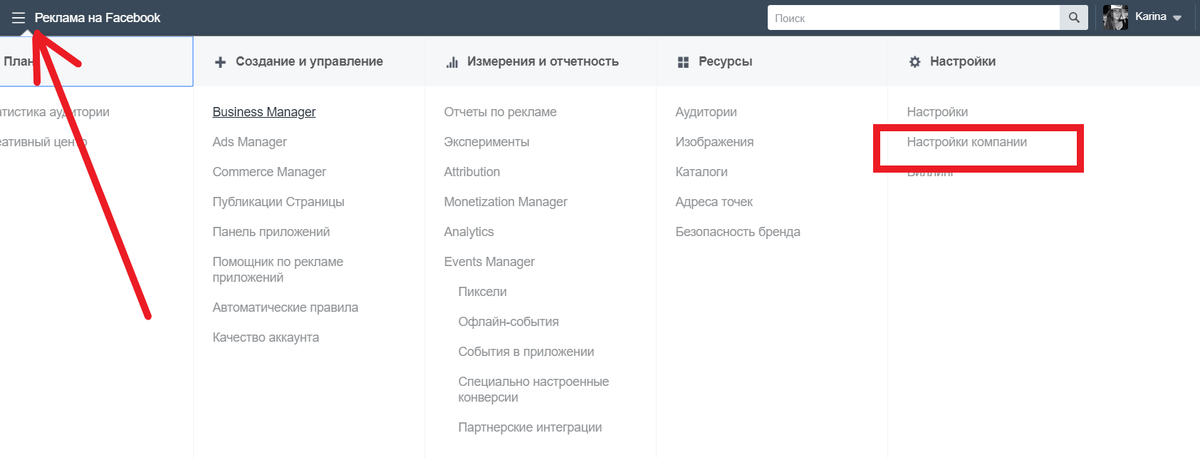
Task: Open Аудитории under Ресурсы
Action: [706, 112]
